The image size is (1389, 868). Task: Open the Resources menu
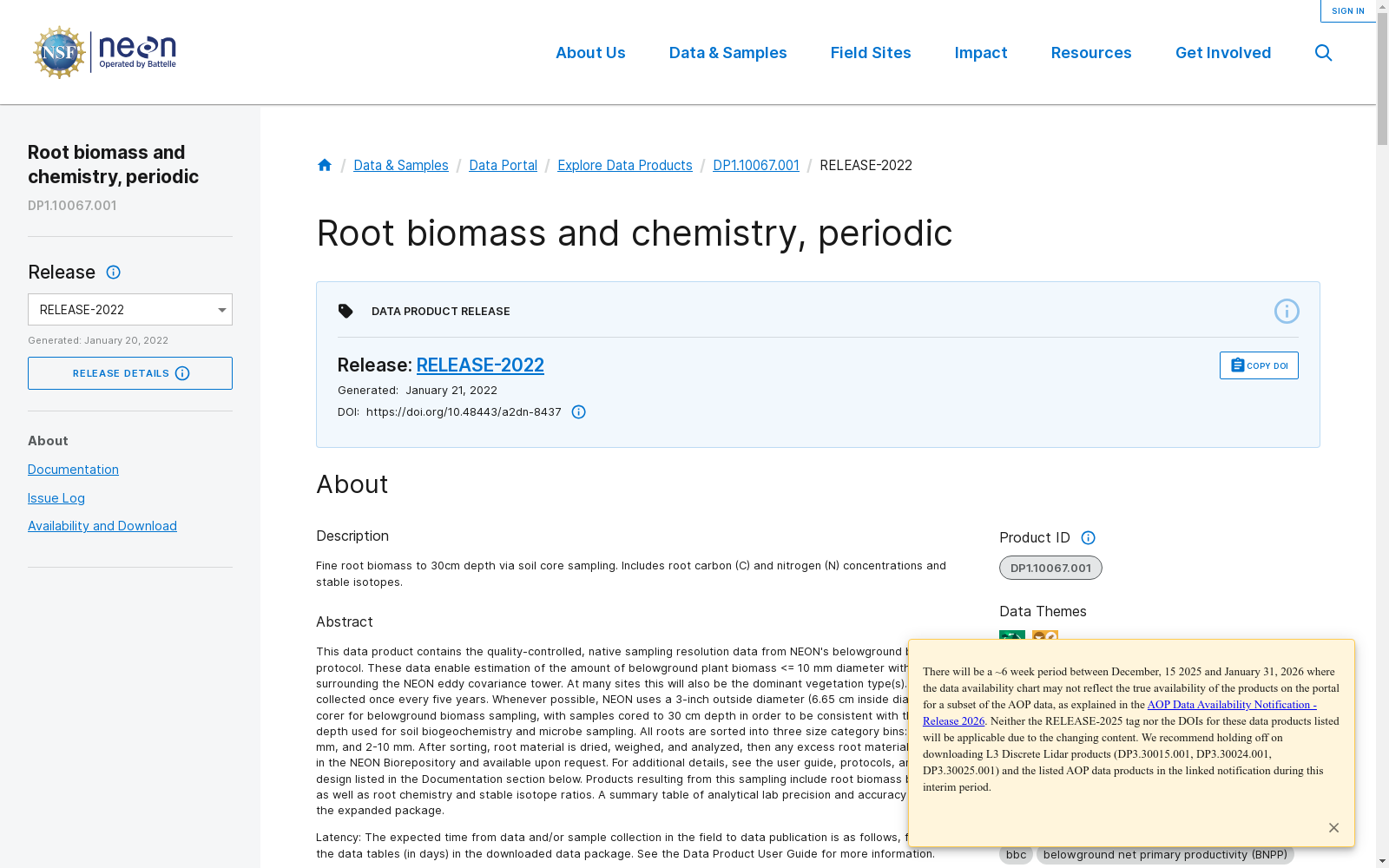click(x=1091, y=53)
